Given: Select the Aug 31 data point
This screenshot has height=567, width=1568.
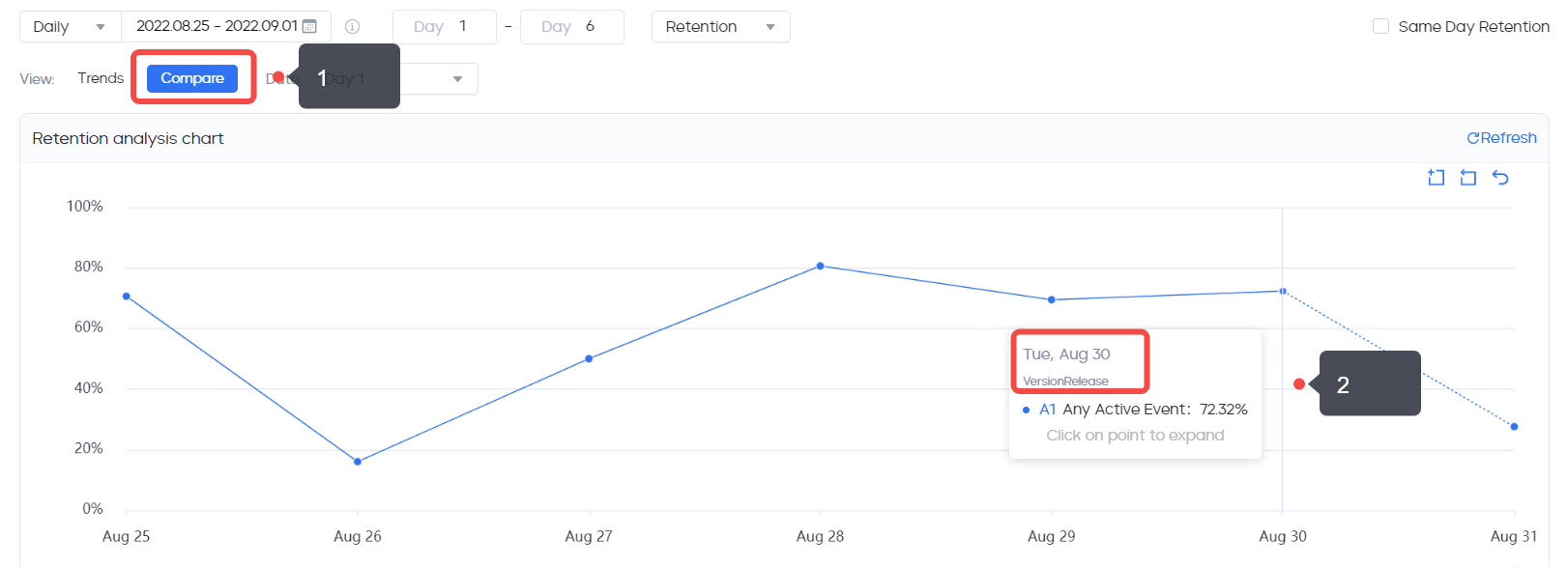Looking at the screenshot, I should pos(1514,426).
